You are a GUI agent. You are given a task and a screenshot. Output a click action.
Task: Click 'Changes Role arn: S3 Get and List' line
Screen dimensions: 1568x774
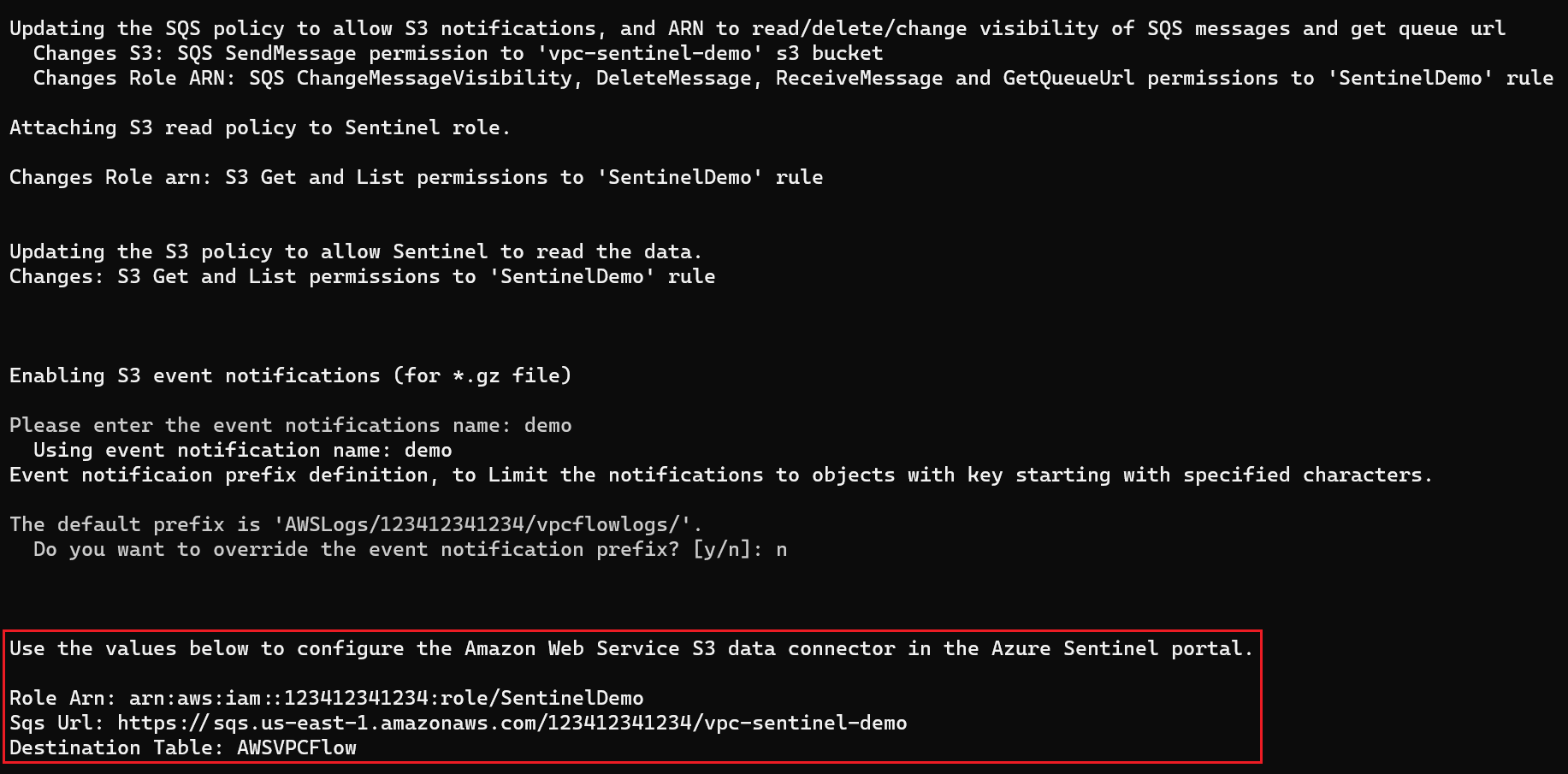click(x=417, y=177)
